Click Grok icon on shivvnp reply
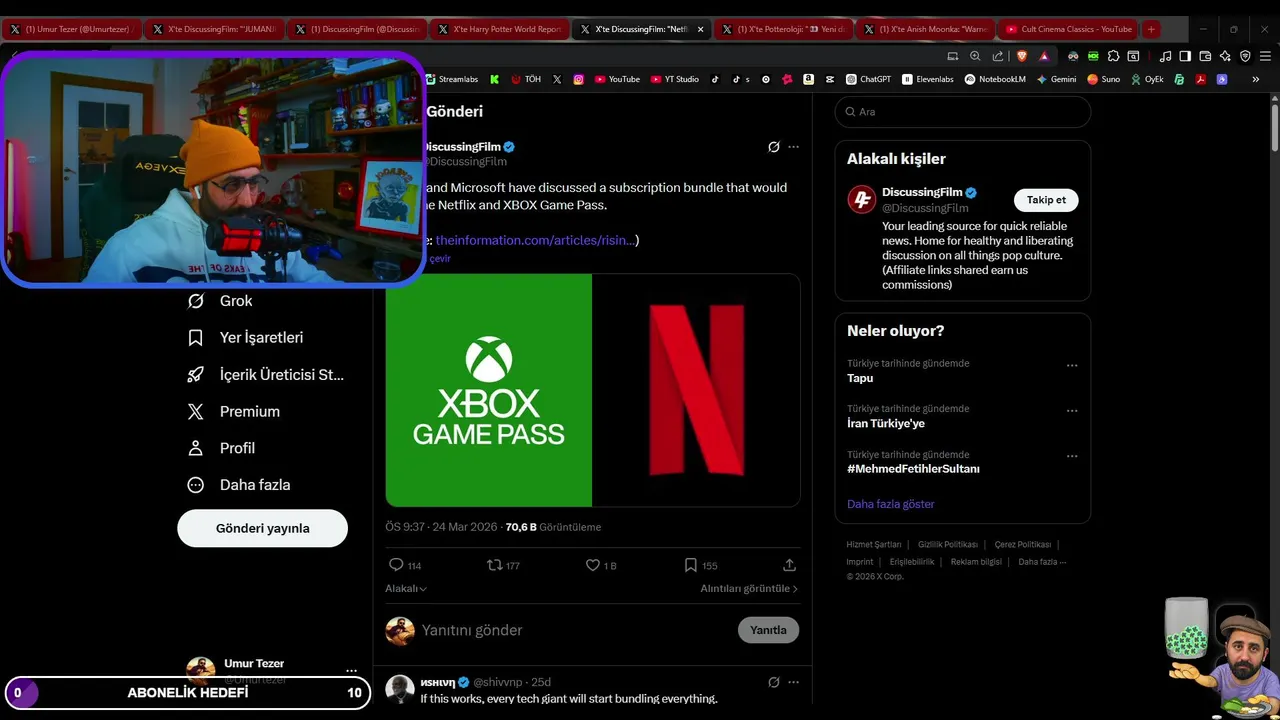Viewport: 1280px width, 720px height. tap(773, 682)
